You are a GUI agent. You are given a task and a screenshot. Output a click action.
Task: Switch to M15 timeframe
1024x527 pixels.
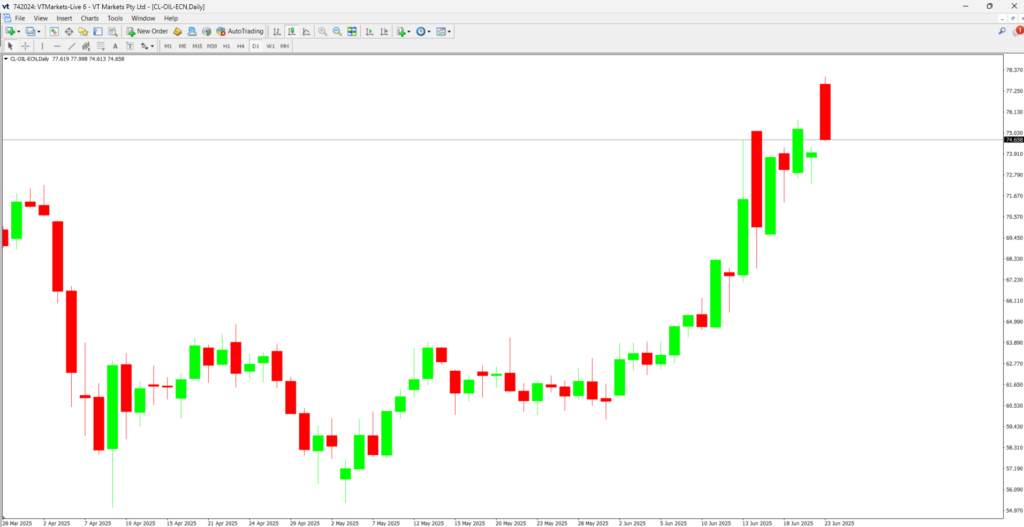197,46
